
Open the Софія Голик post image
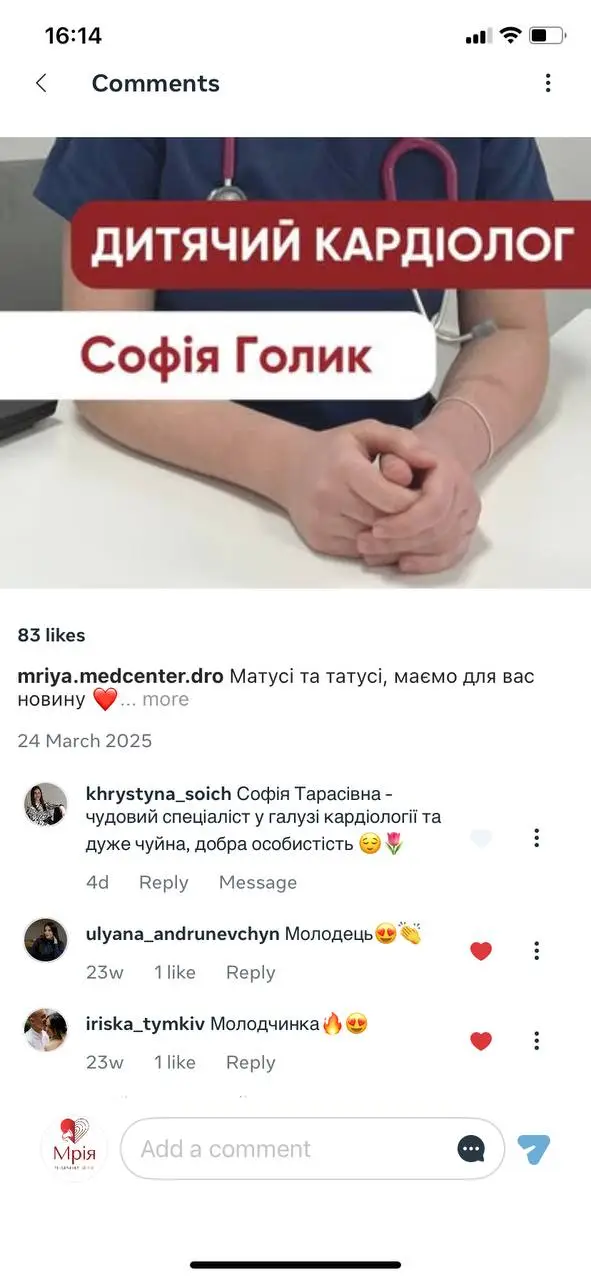[295, 362]
